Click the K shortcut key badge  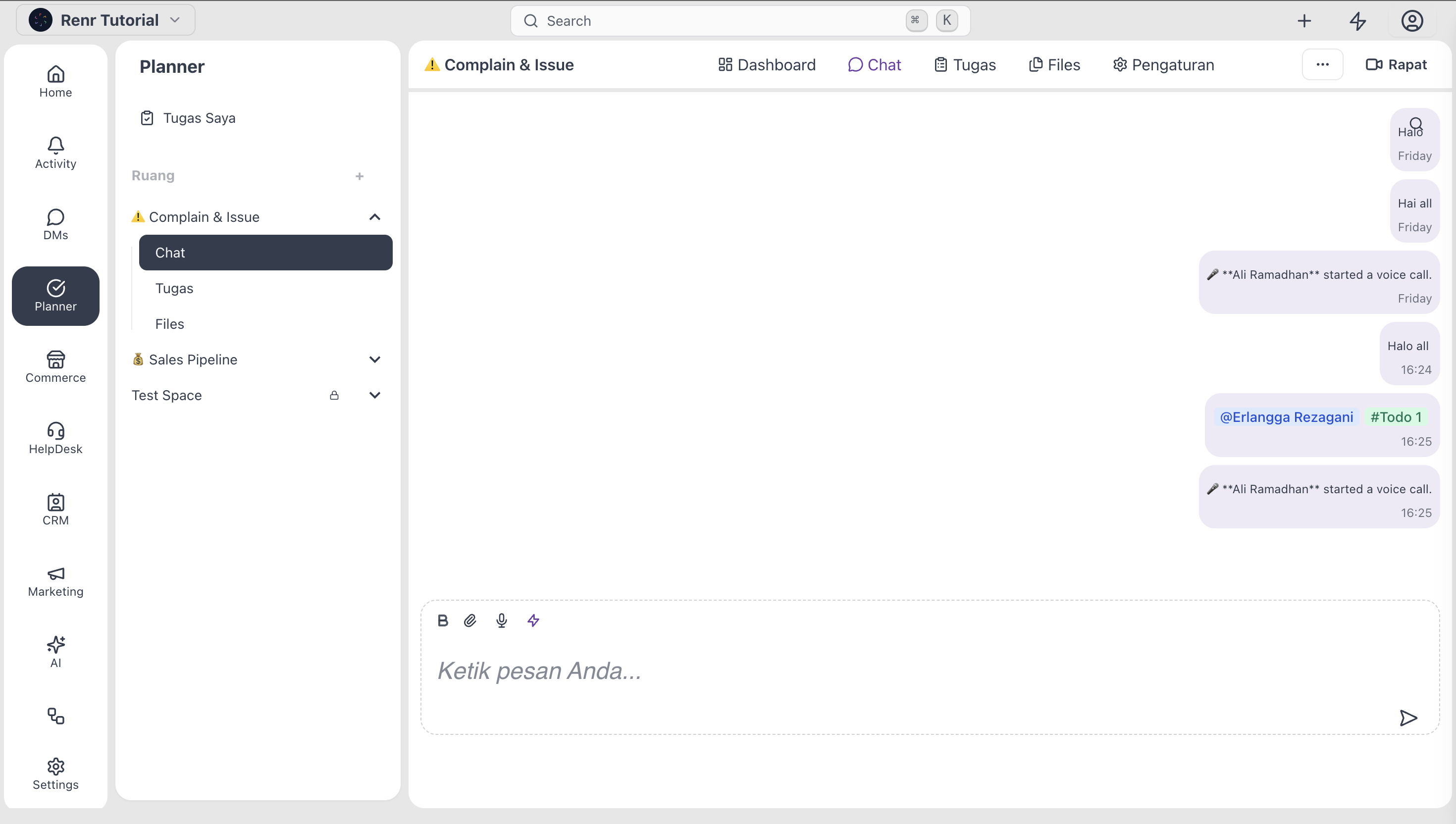click(947, 21)
